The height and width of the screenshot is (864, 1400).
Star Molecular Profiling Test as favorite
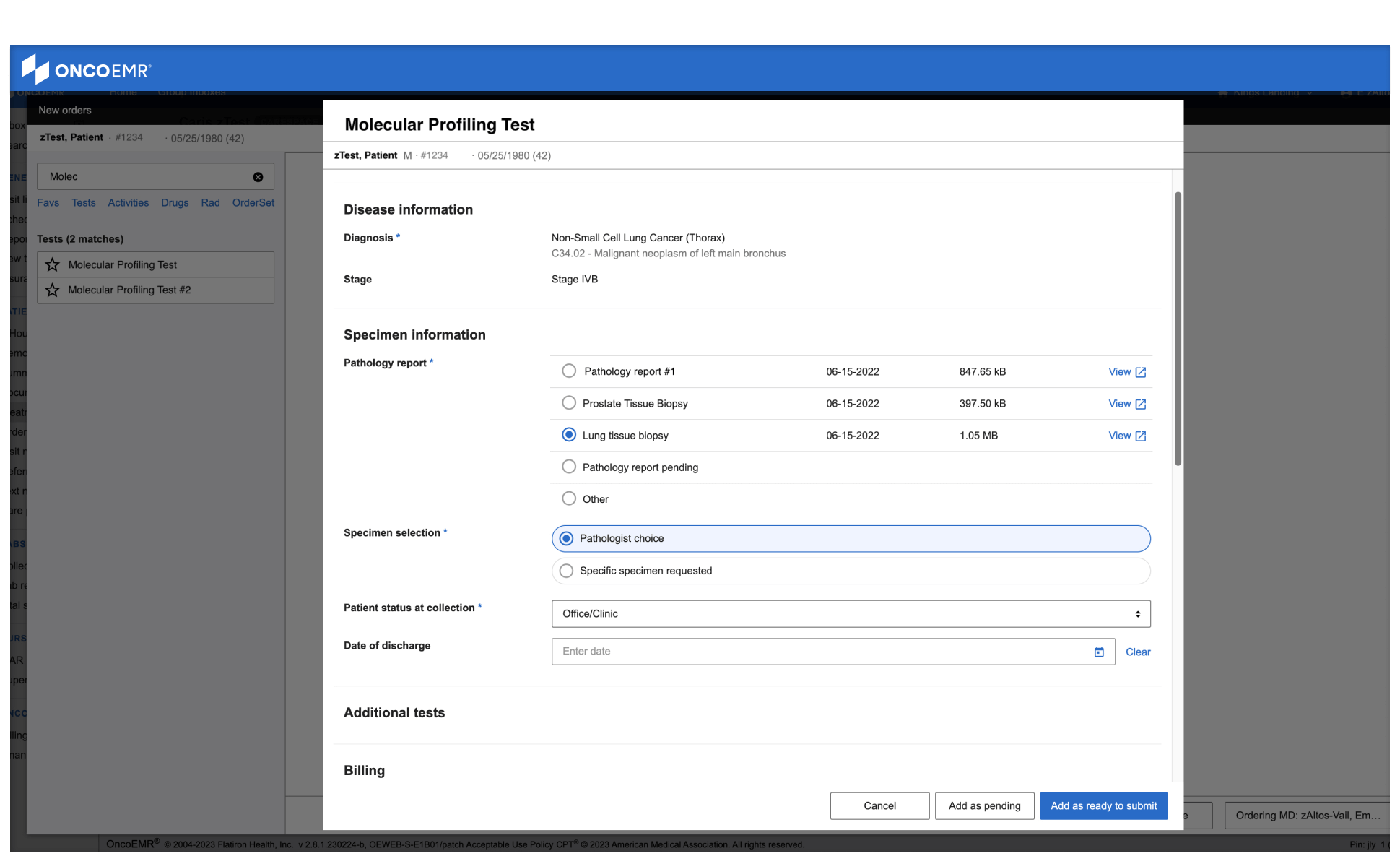click(52, 264)
